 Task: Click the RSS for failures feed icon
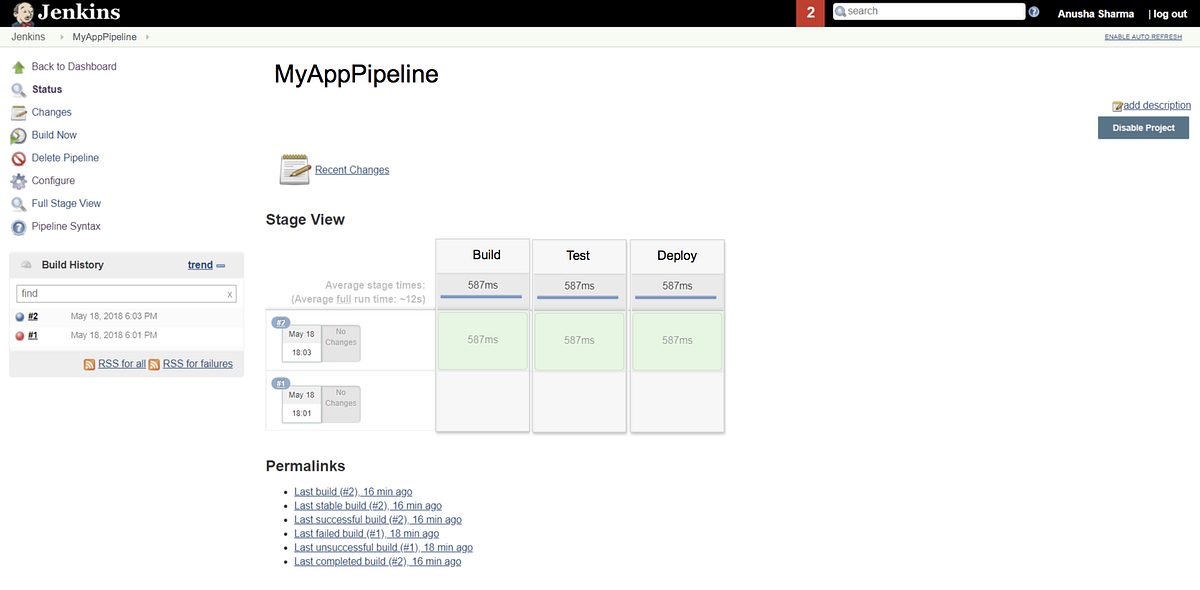[154, 364]
